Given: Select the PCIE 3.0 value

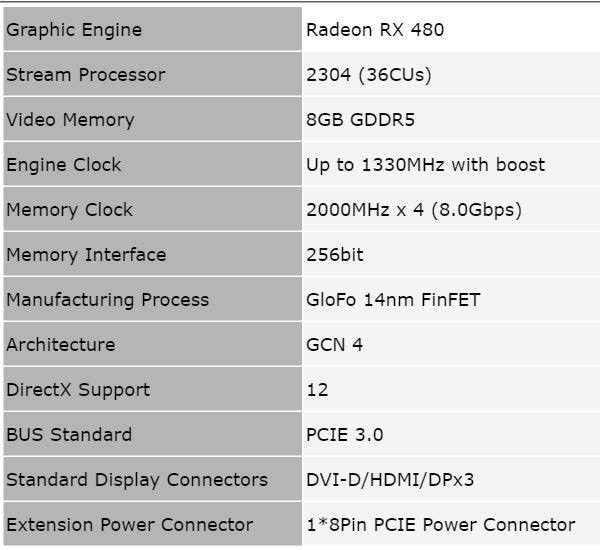Looking at the screenshot, I should coord(345,435).
